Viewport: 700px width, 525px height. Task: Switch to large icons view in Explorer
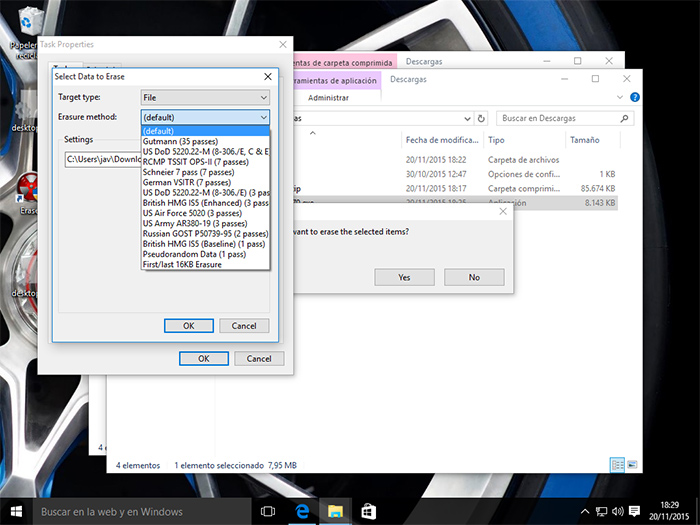coord(633,465)
